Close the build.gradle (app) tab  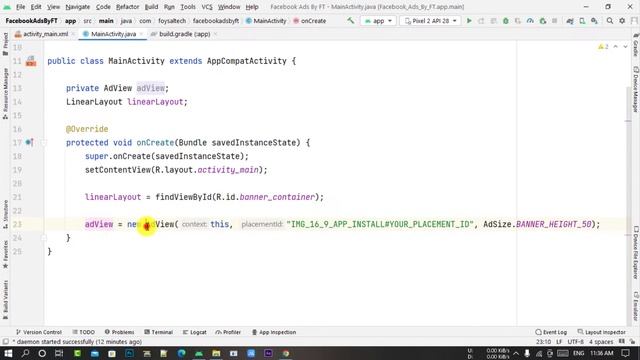tap(216, 34)
